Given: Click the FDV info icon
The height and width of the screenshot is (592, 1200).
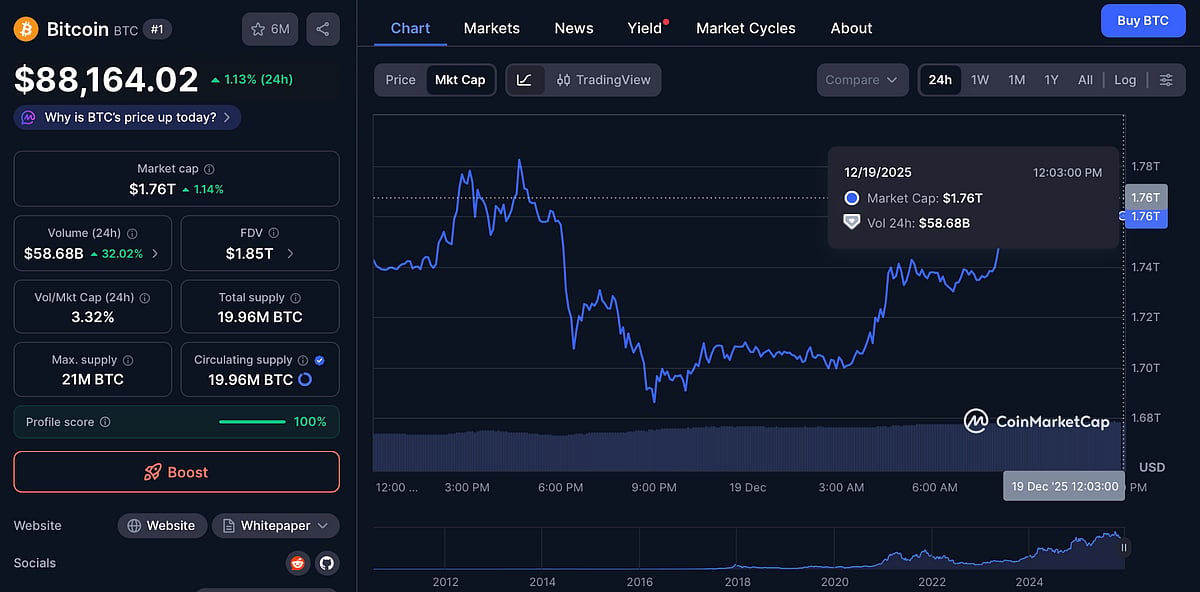Looking at the screenshot, I should tap(273, 233).
